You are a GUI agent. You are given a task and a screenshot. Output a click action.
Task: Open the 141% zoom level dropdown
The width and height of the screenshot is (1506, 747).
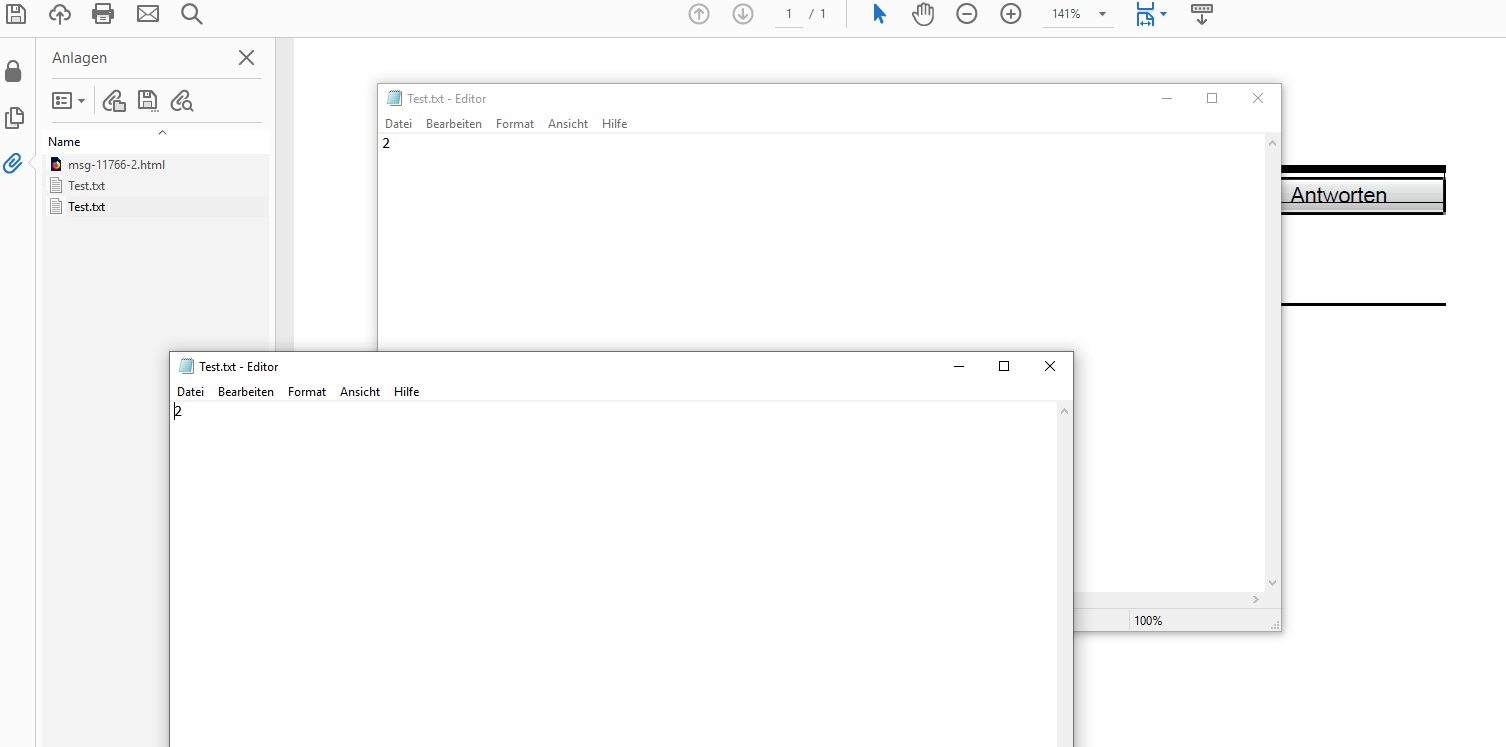(x=1102, y=14)
